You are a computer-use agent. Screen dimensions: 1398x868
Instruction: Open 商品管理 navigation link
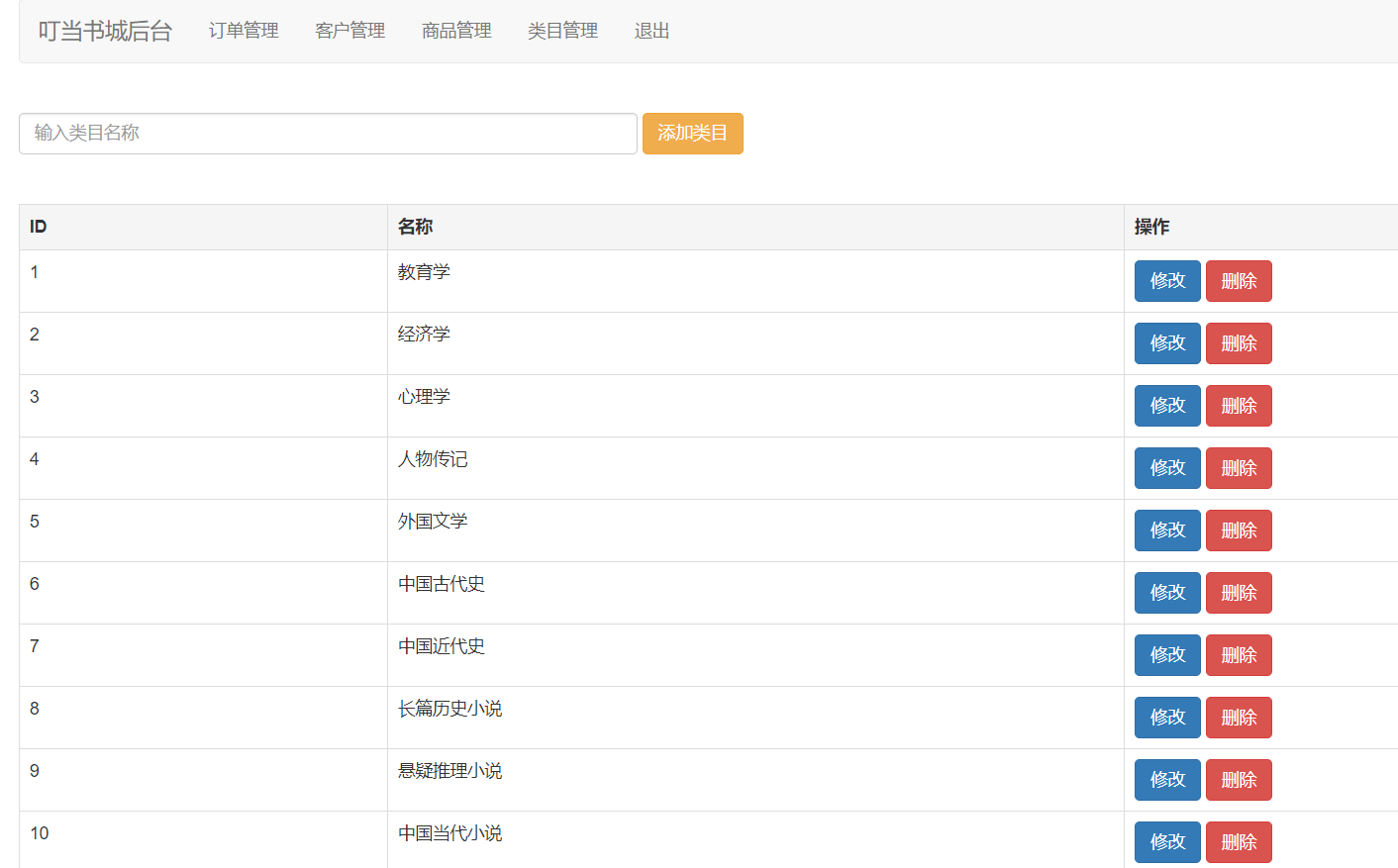click(x=456, y=31)
